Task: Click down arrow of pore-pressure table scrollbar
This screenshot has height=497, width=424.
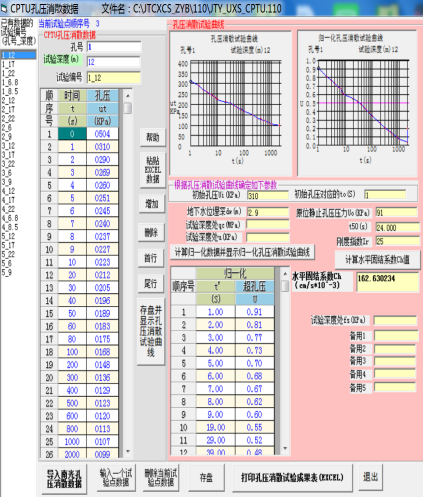Action: coord(128,451)
